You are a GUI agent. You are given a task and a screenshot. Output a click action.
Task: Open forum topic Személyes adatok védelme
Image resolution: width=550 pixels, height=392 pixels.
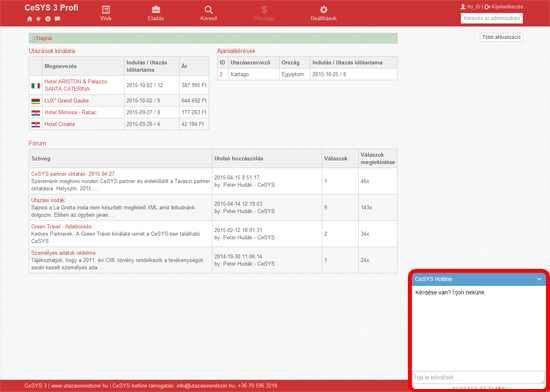pyautogui.click(x=63, y=253)
